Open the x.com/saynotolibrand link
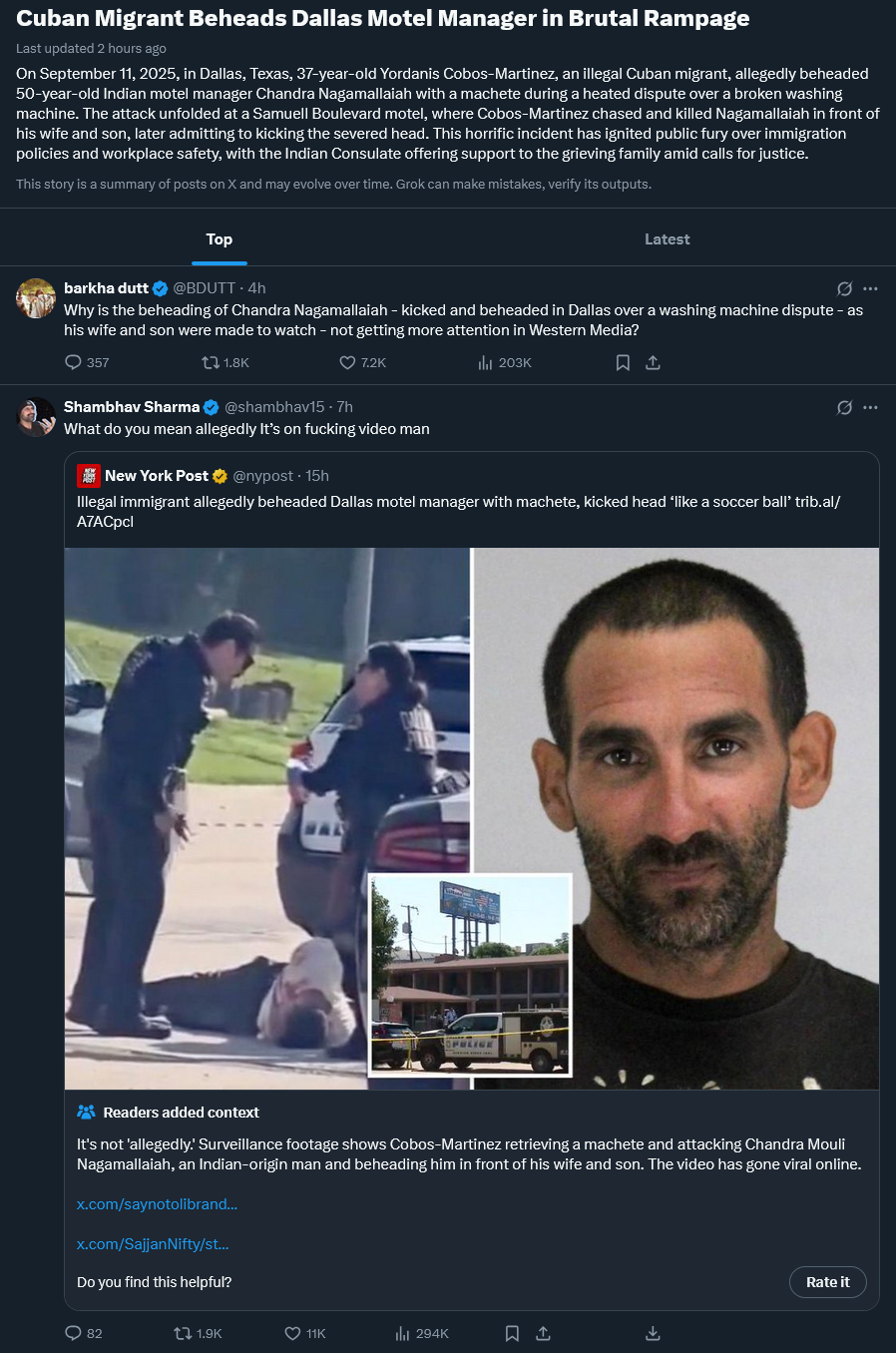This screenshot has height=1353, width=896. click(157, 1204)
